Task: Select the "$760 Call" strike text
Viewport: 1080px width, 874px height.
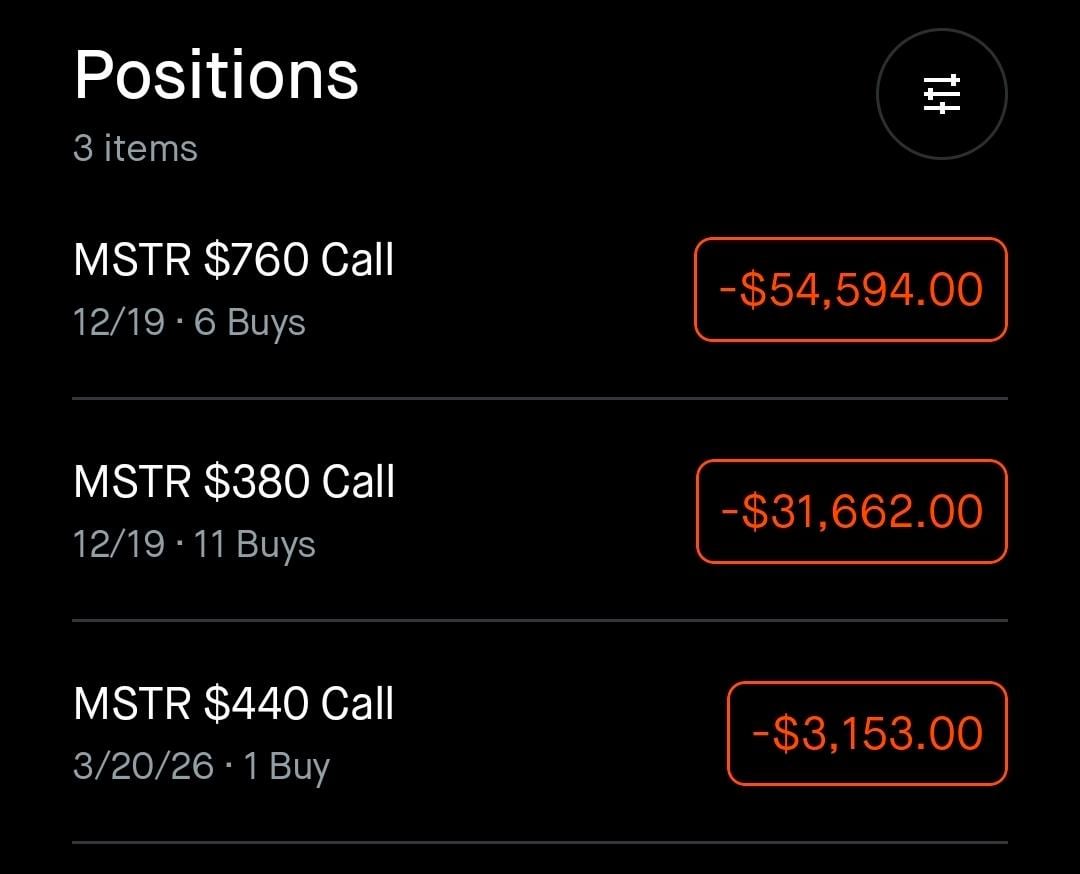Action: point(299,260)
